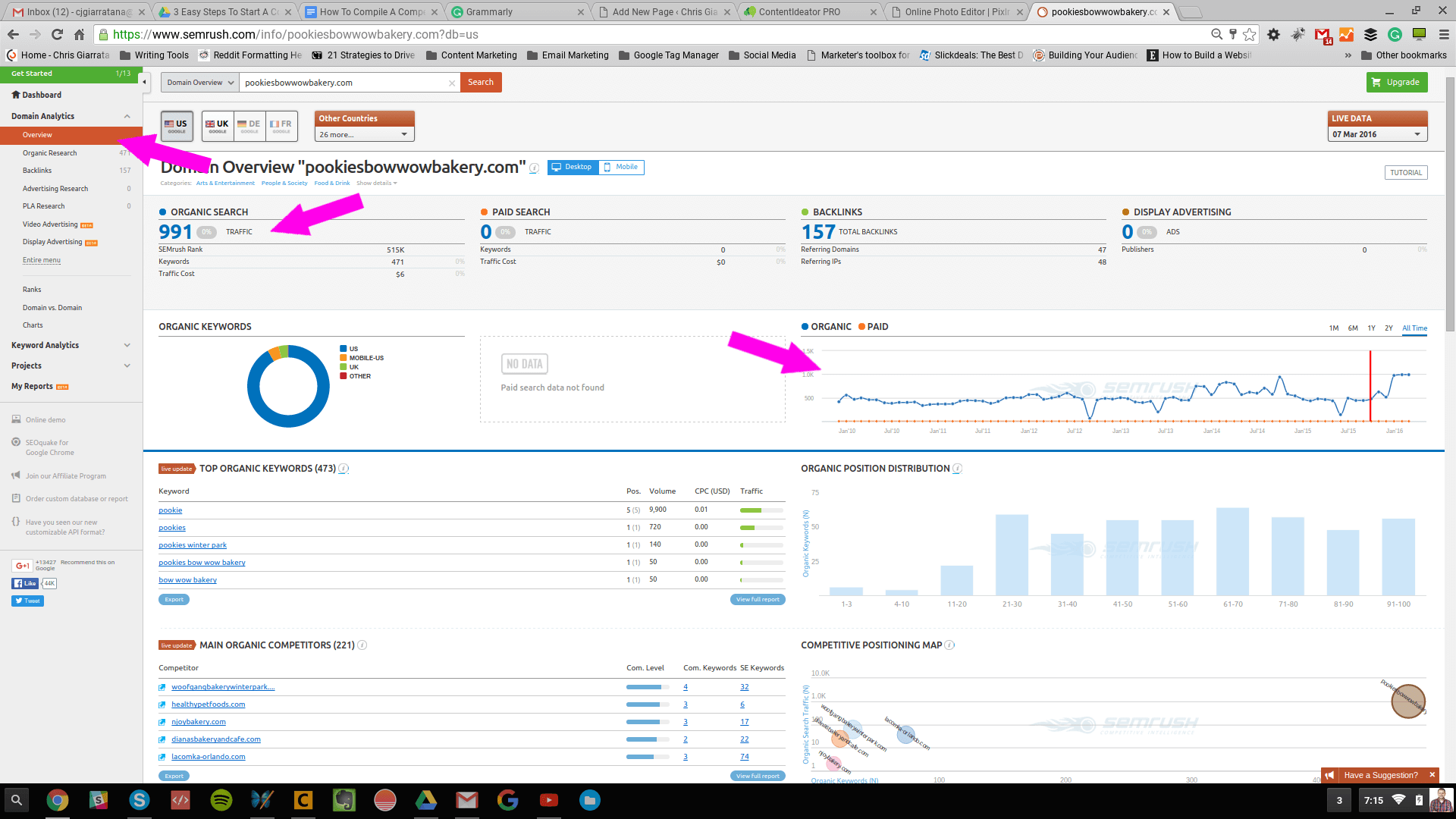Screen dimensions: 1456x819
Task: Open info icon for Organic Position Distribution
Action: (957, 469)
